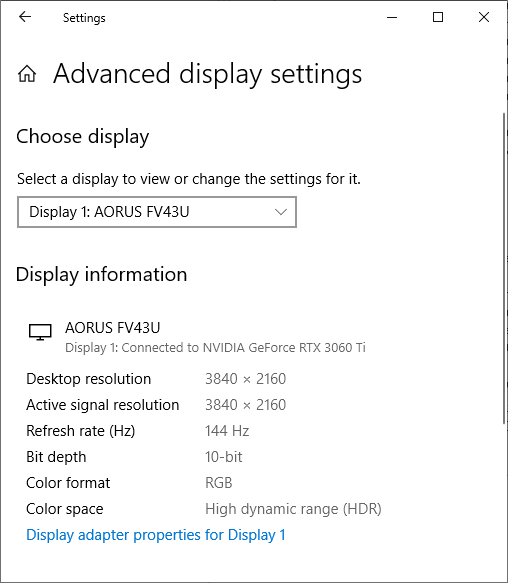Click the vertical scrollbar on the right edge
Image resolution: width=508 pixels, height=583 pixels.
pos(505,268)
